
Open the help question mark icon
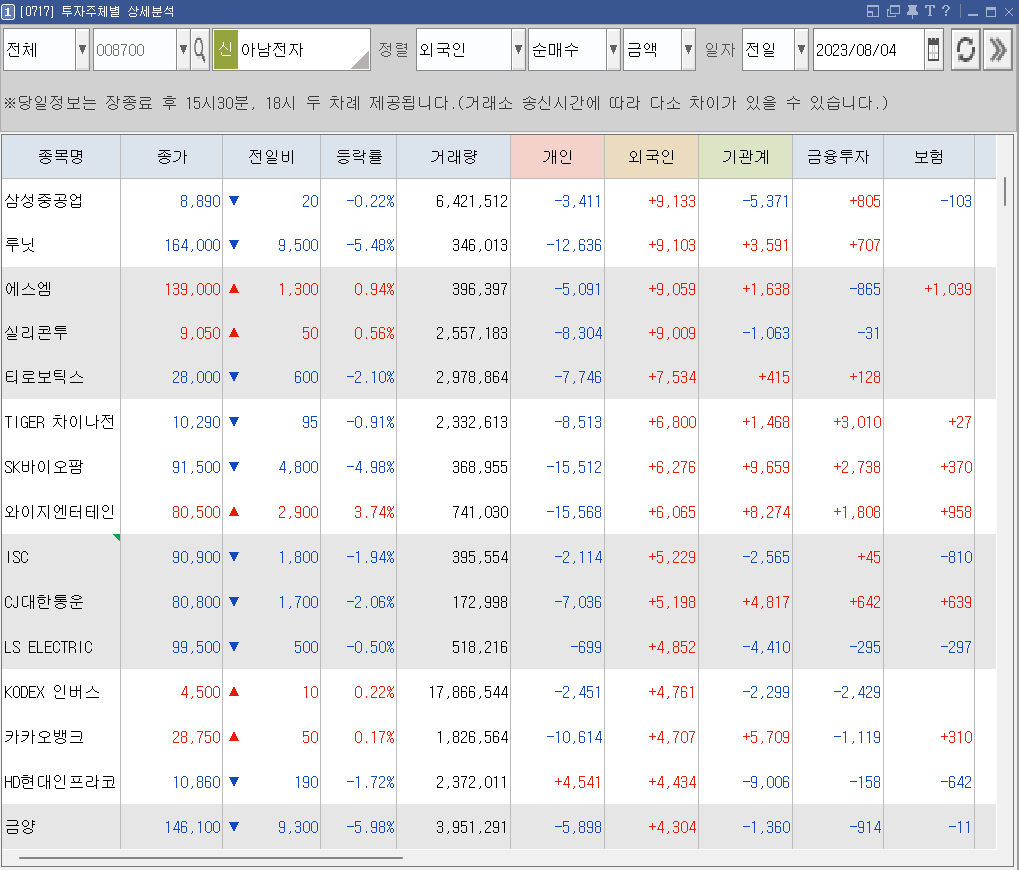(946, 11)
